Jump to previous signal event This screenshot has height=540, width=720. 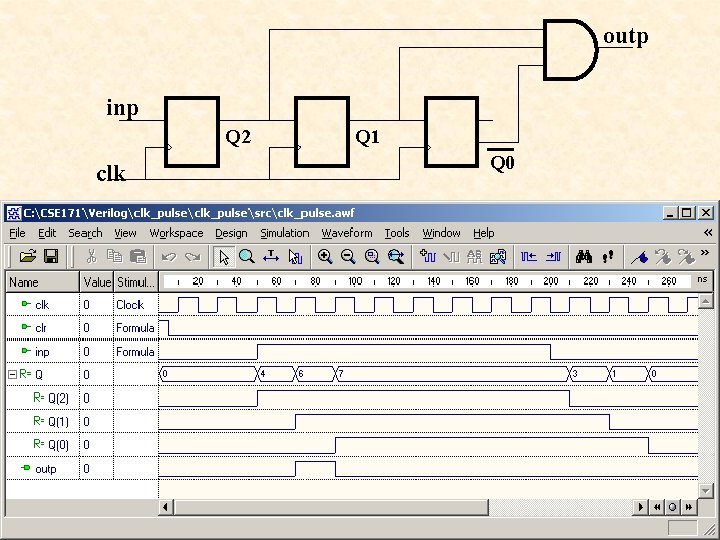pos(529,256)
